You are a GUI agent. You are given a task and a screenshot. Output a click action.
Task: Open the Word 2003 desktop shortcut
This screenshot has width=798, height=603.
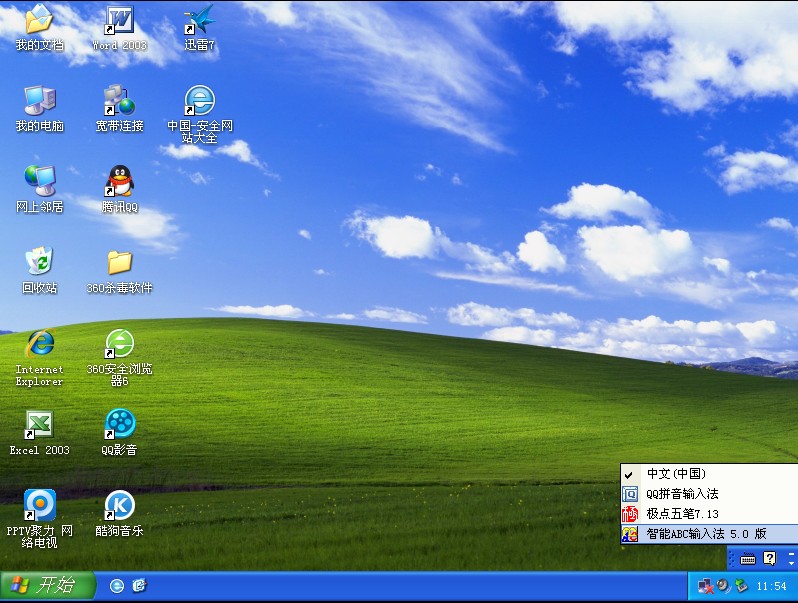pyautogui.click(x=119, y=22)
